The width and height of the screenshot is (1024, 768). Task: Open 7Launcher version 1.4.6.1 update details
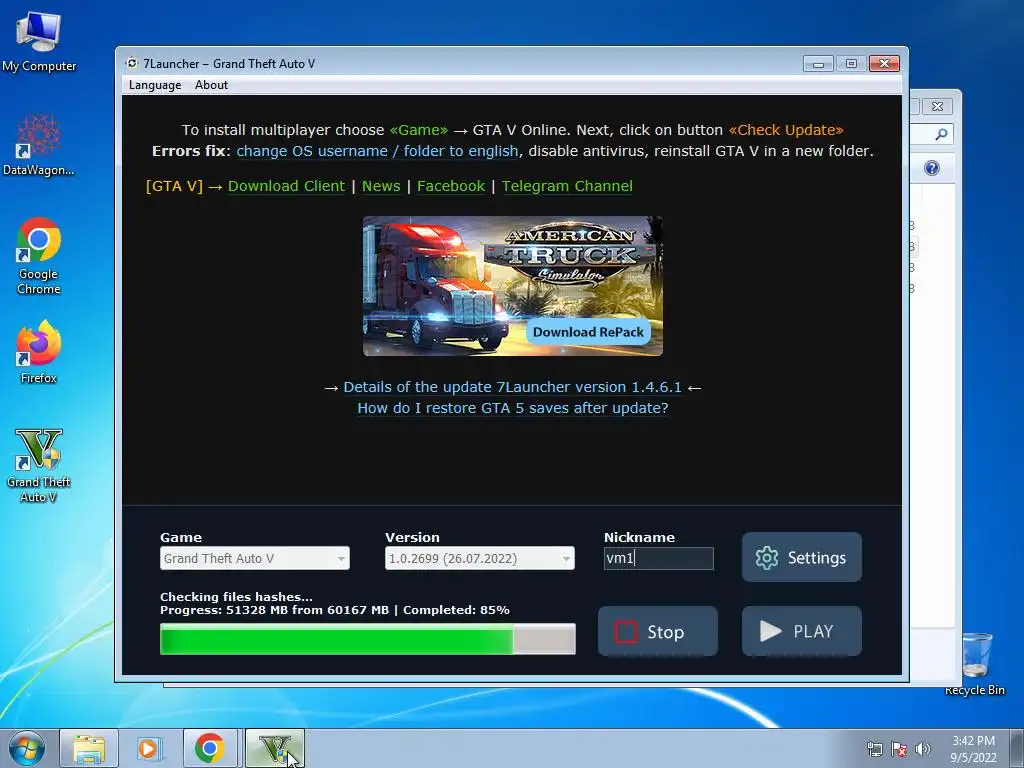click(513, 387)
